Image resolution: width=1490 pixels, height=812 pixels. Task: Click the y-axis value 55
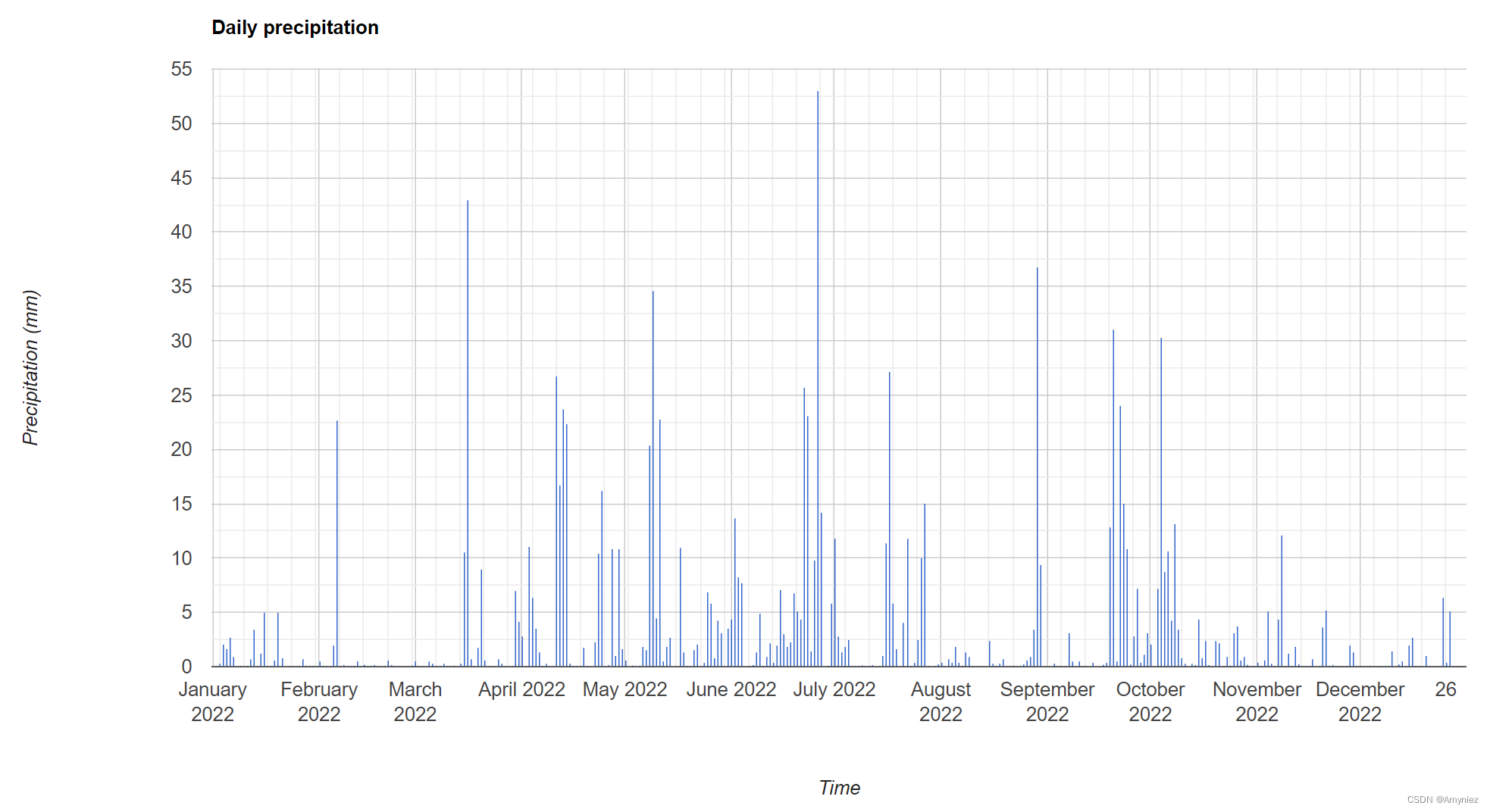[182, 69]
